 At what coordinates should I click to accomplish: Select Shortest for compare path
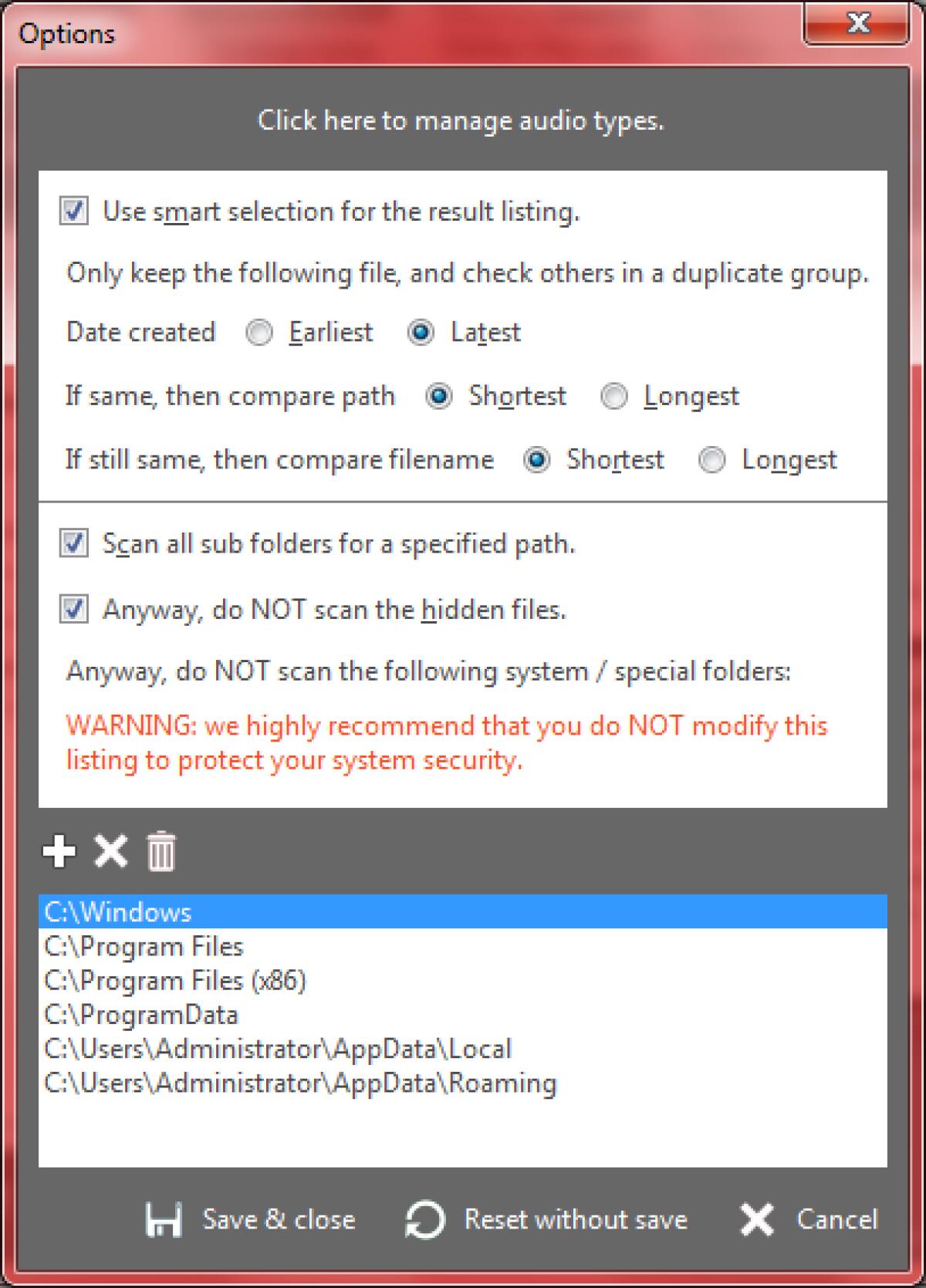(439, 397)
